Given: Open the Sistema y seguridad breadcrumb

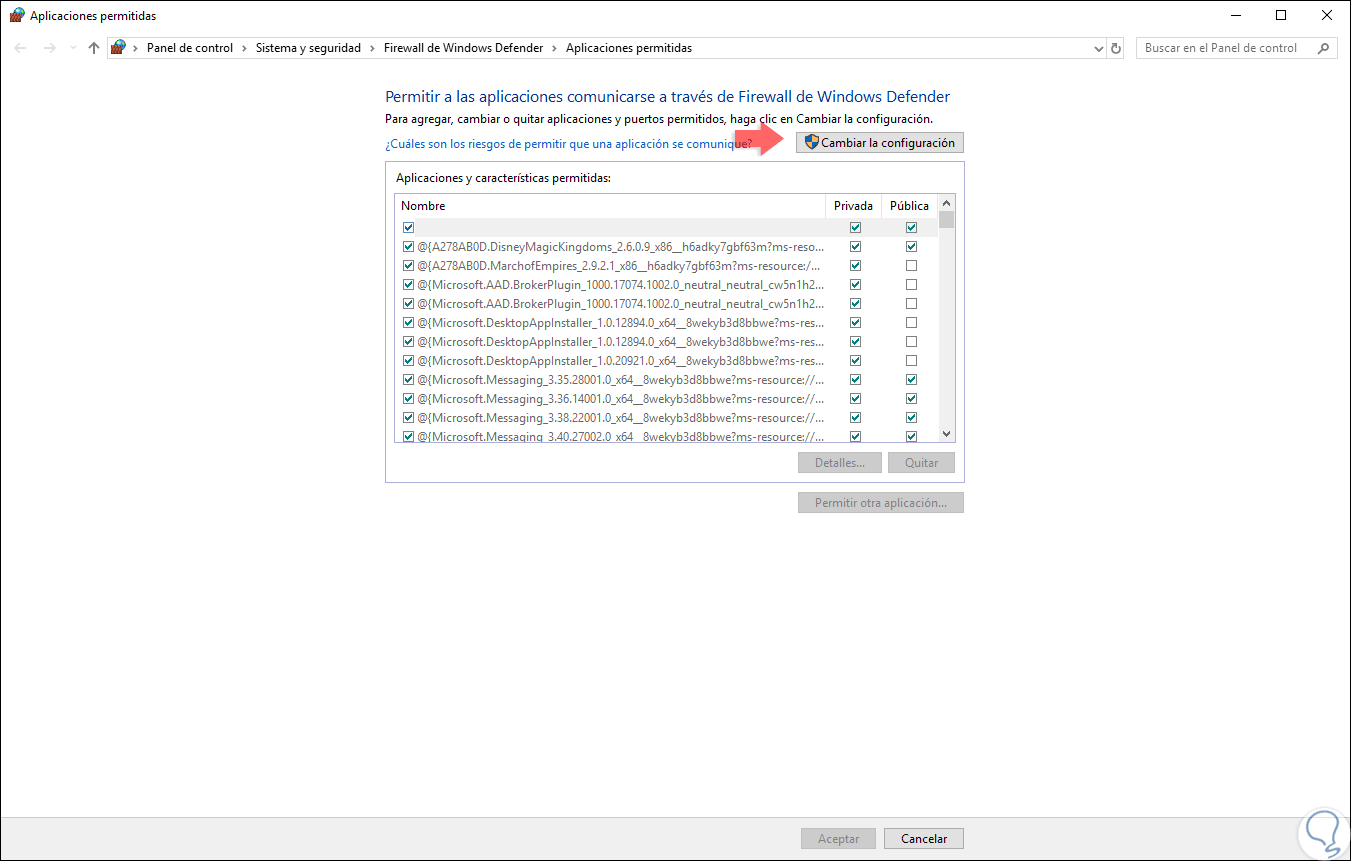Looking at the screenshot, I should tap(308, 48).
